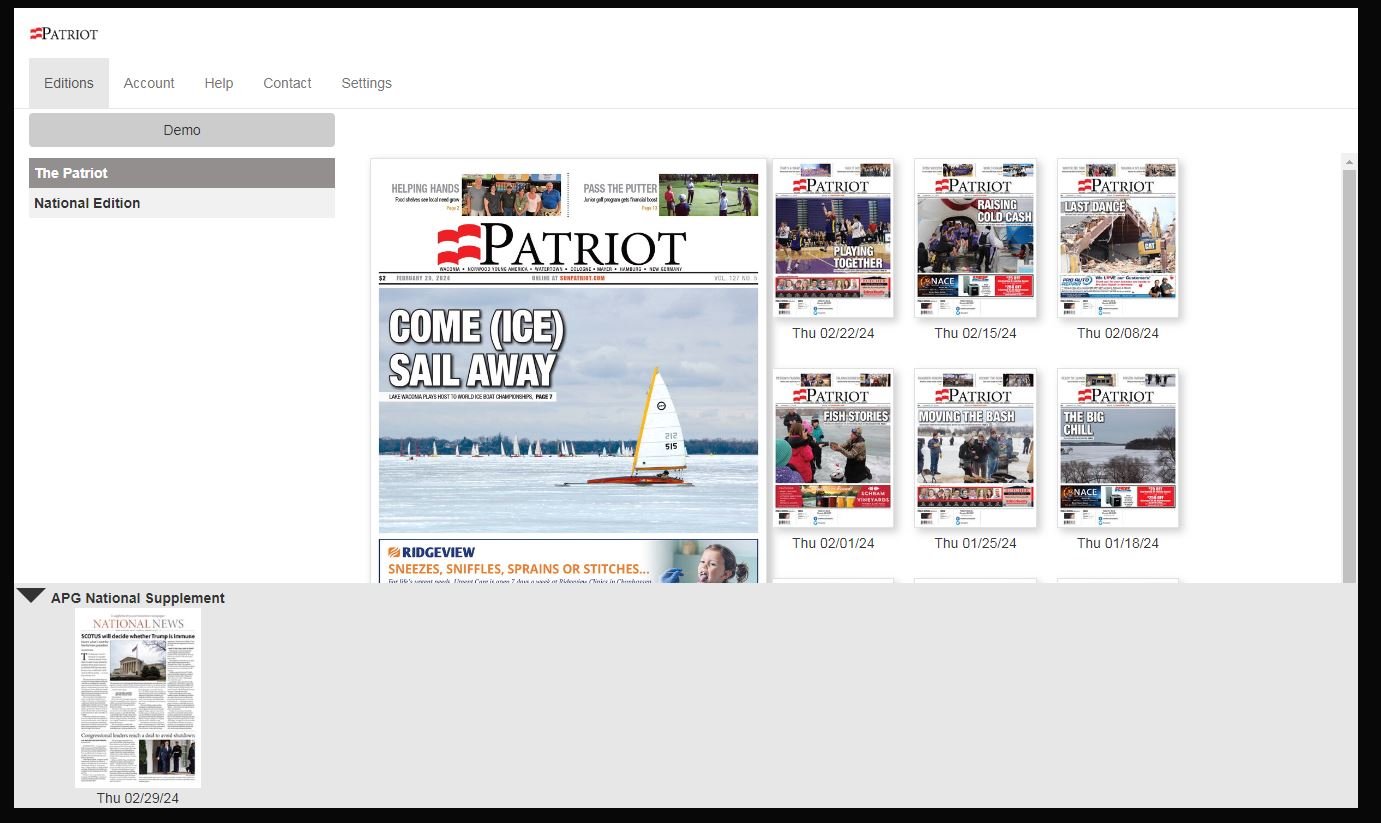Screen dimensions: 1381x823
Task: Switch to the Account tab
Action: click(x=149, y=83)
